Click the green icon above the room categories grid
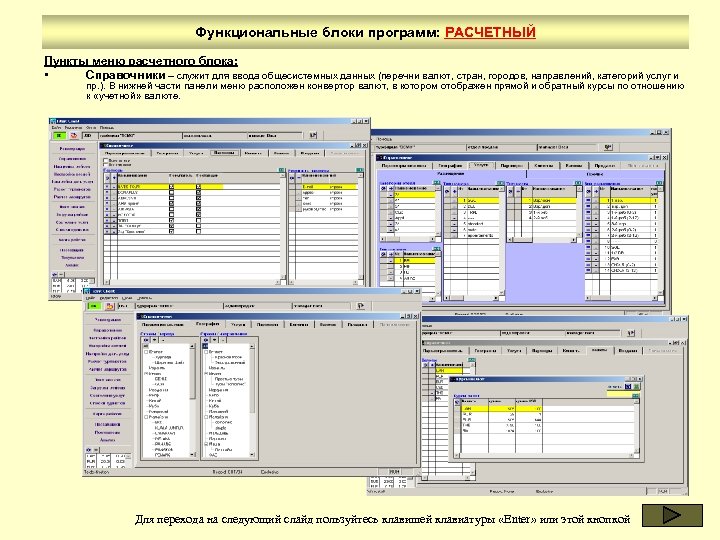Screen dimensions: 720x540 [437, 183]
